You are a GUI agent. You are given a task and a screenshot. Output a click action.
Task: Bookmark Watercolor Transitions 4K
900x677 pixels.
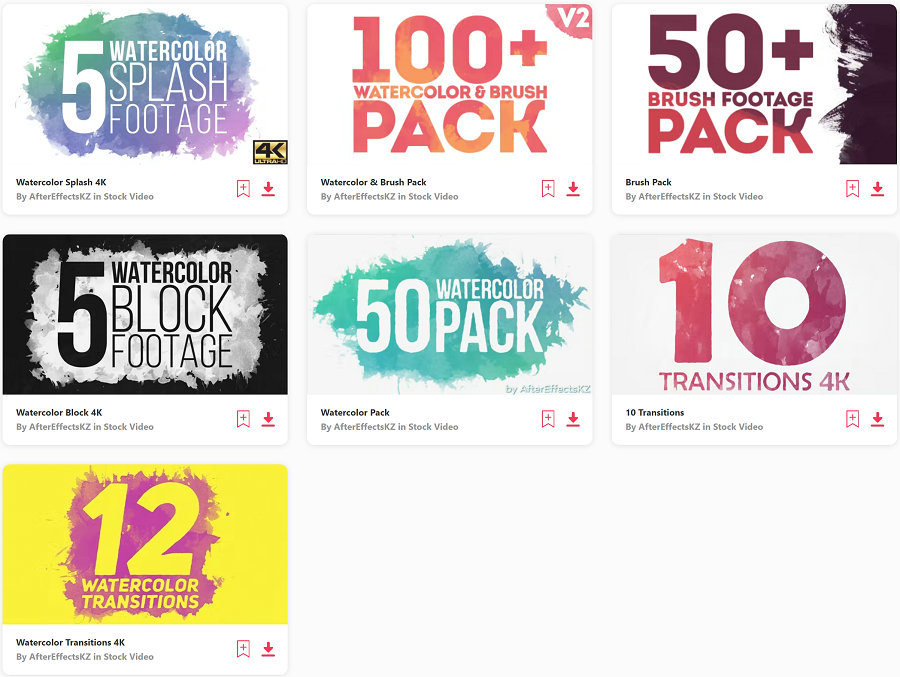(x=243, y=648)
